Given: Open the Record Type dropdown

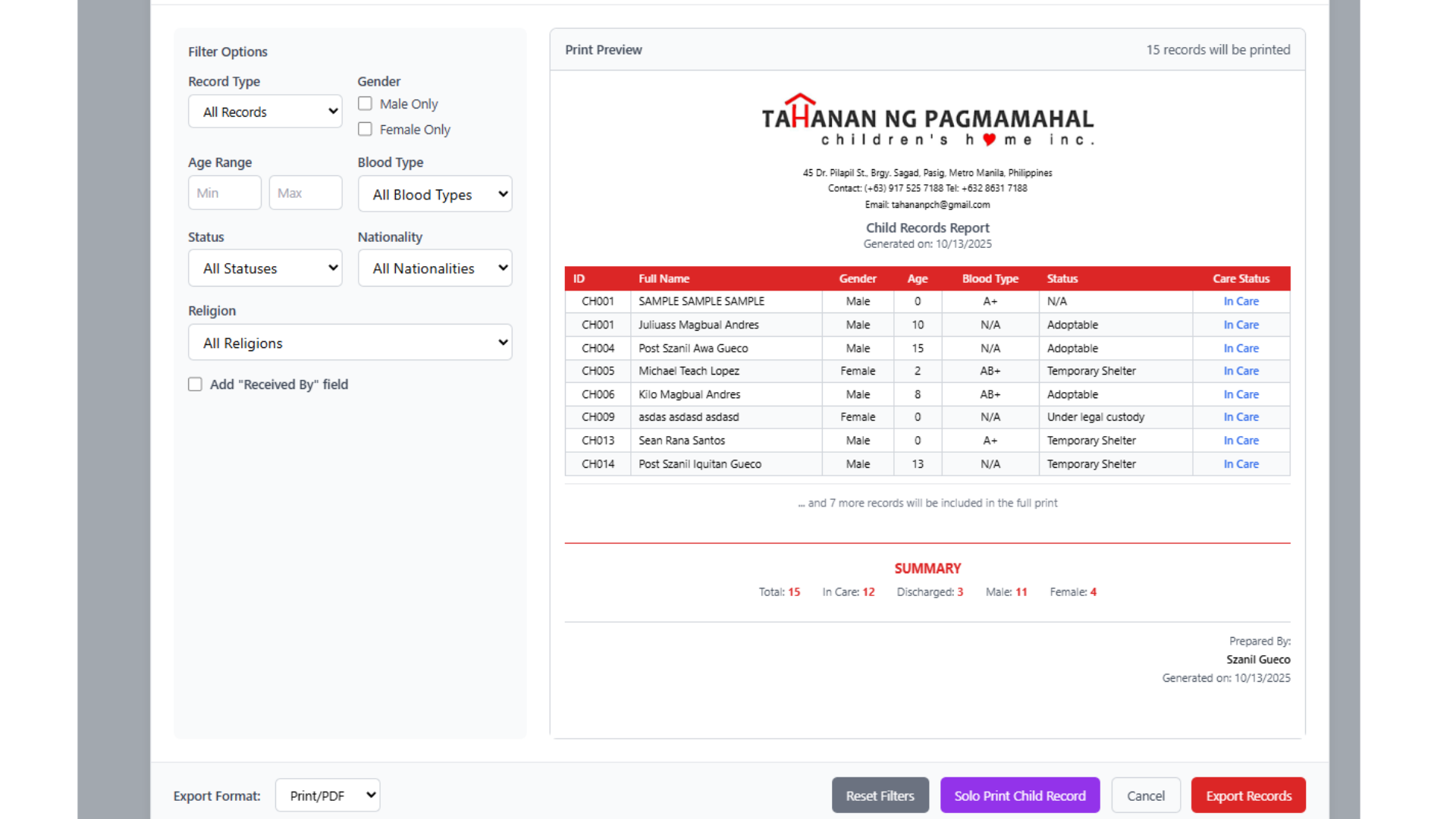Looking at the screenshot, I should tap(265, 111).
